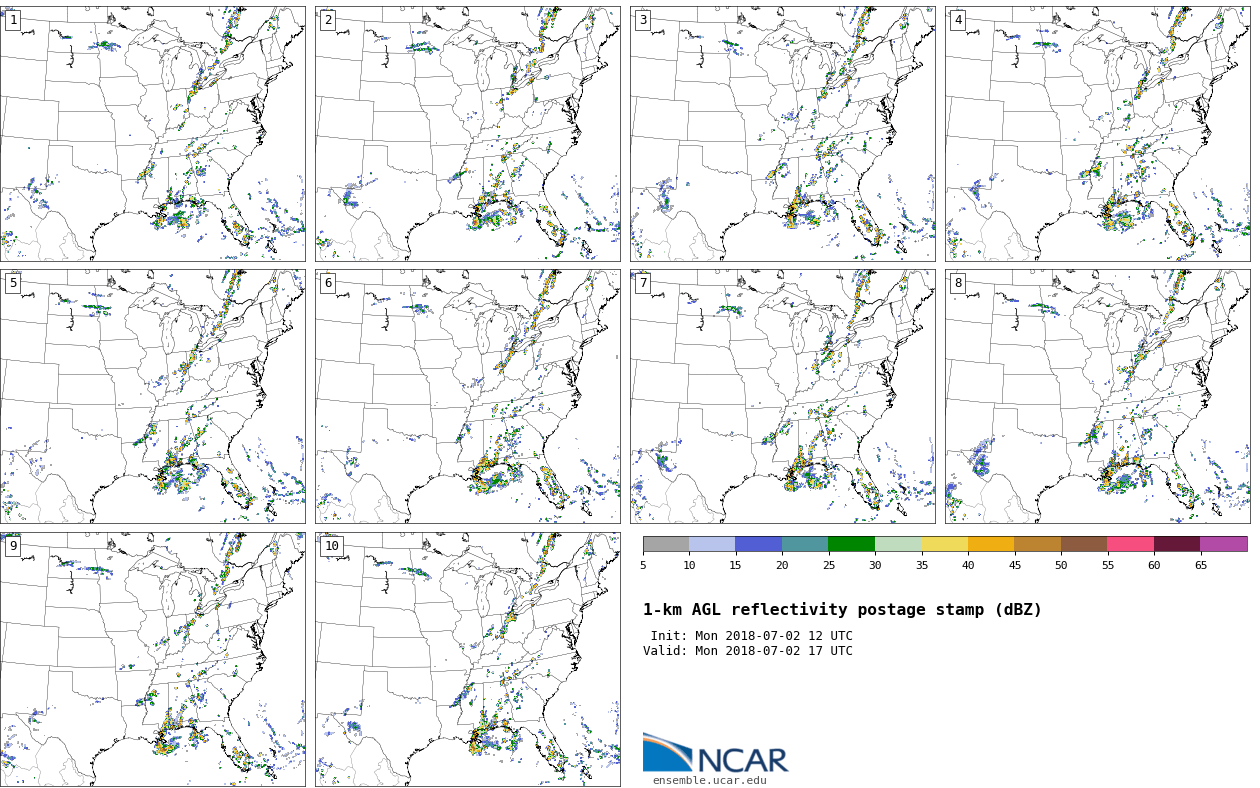The width and height of the screenshot is (1260, 788).
Task: Select ensemble member 3 reflectivity panel
Action: pos(782,134)
